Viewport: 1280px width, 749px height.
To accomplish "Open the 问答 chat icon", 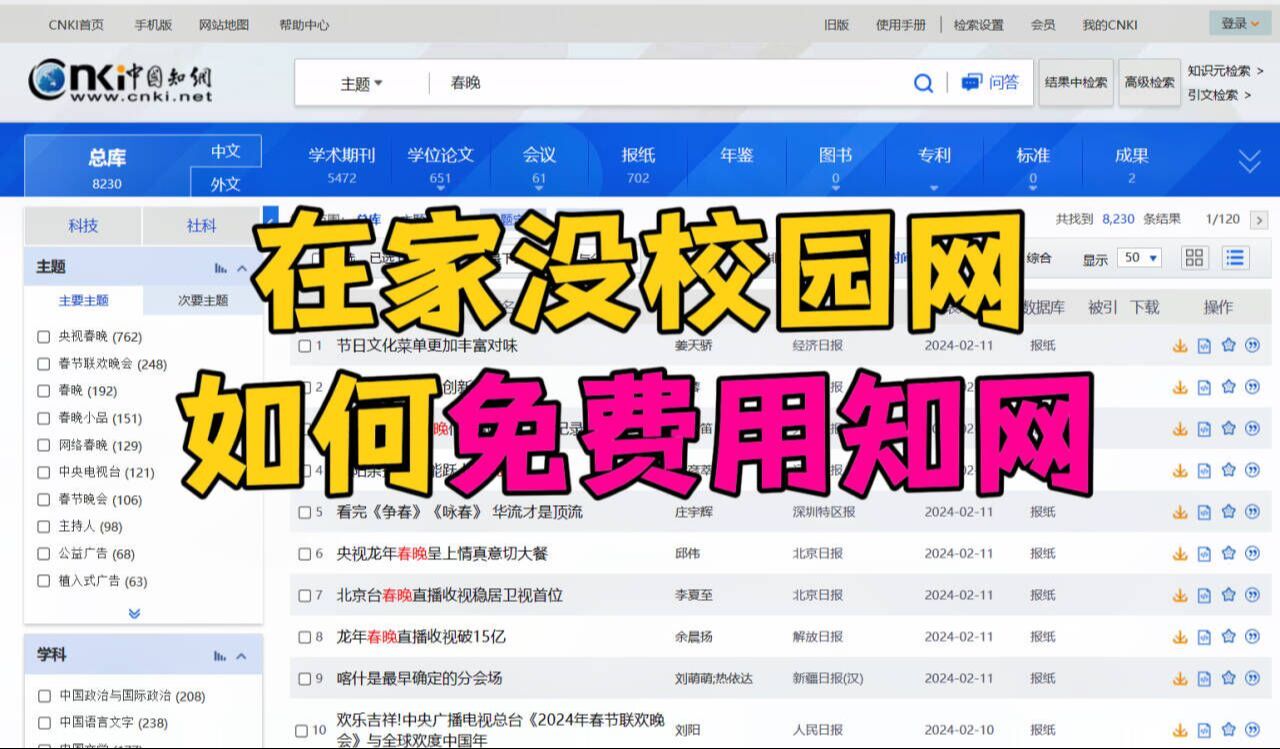I will [990, 83].
